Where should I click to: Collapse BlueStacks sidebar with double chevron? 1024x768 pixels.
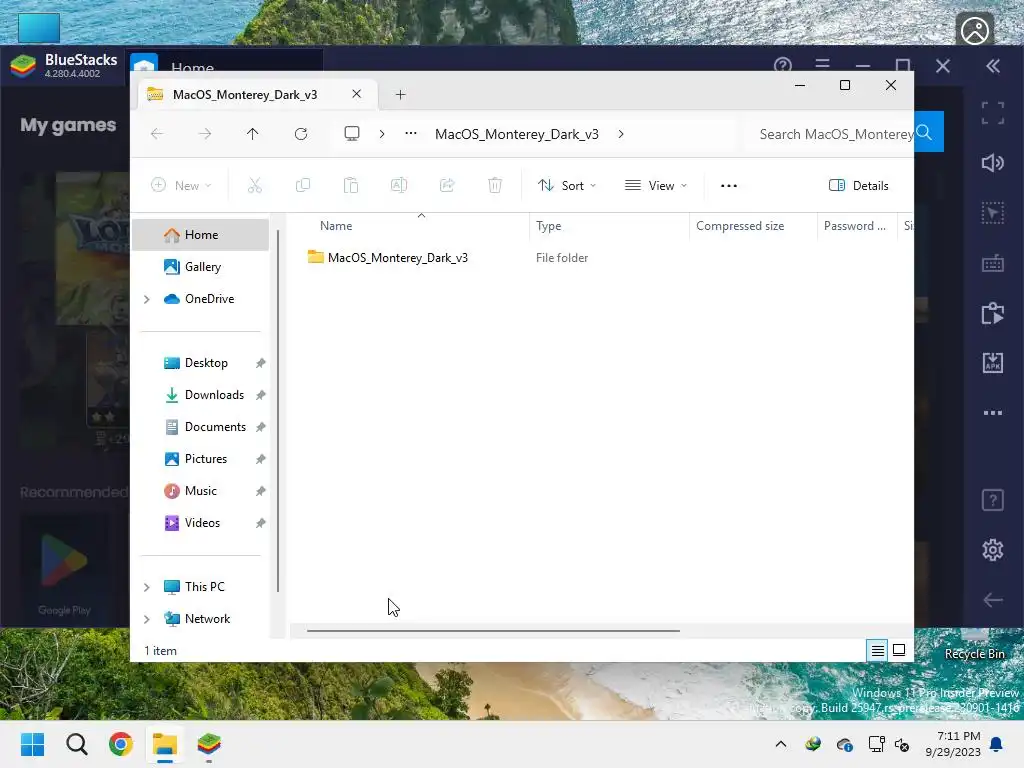click(993, 66)
